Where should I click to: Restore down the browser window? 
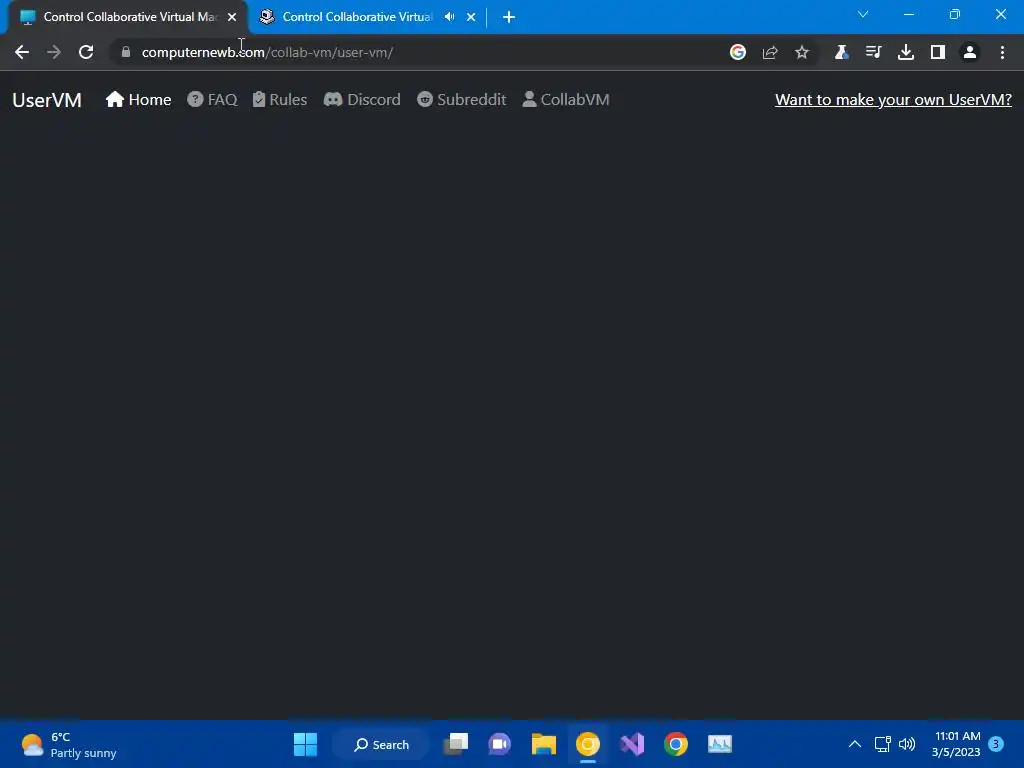(955, 14)
